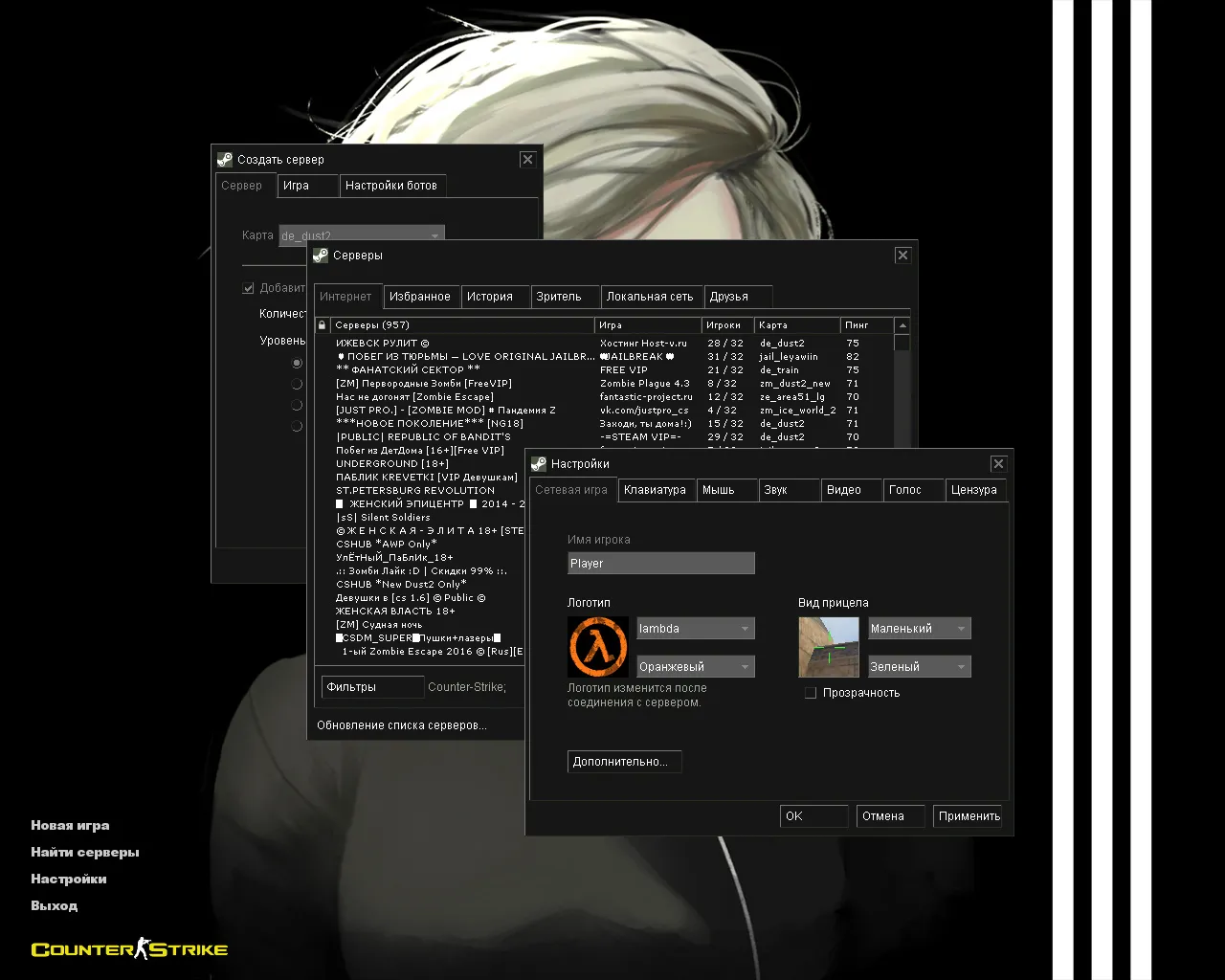
Task: Select the first Уровень radio button
Action: pos(297,364)
